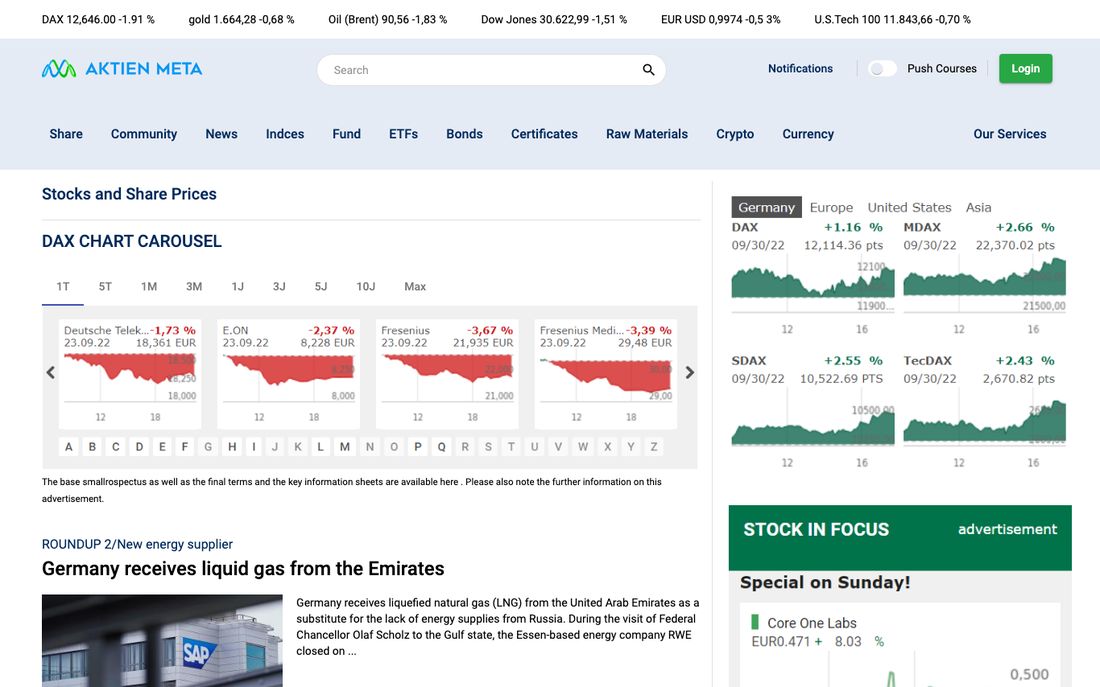Go to previous carousel chart arrow
The width and height of the screenshot is (1100, 687).
(x=51, y=373)
